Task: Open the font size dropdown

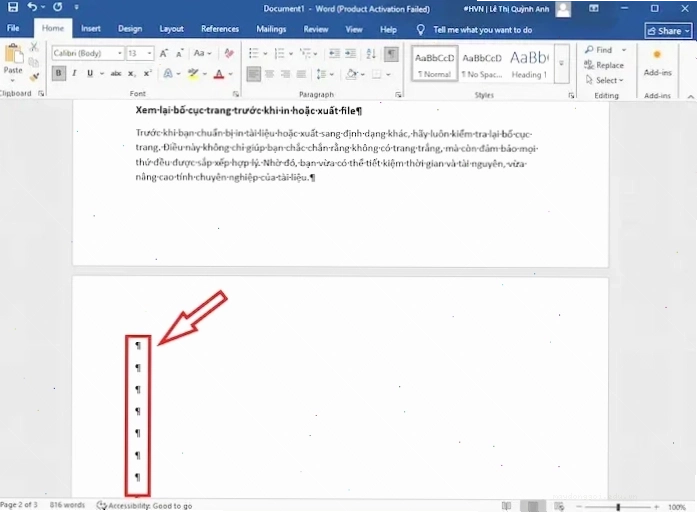Action: click(149, 53)
